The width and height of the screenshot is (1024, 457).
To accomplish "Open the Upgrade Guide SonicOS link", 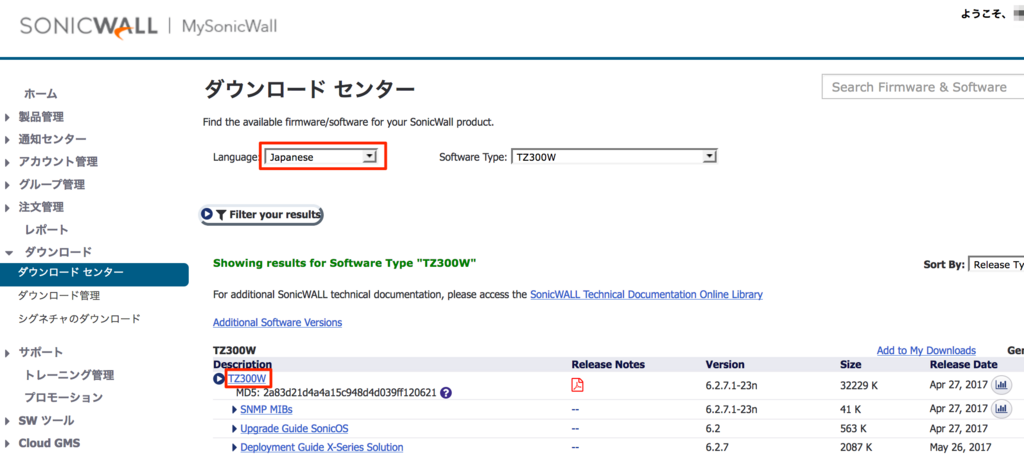I will pos(294,429).
